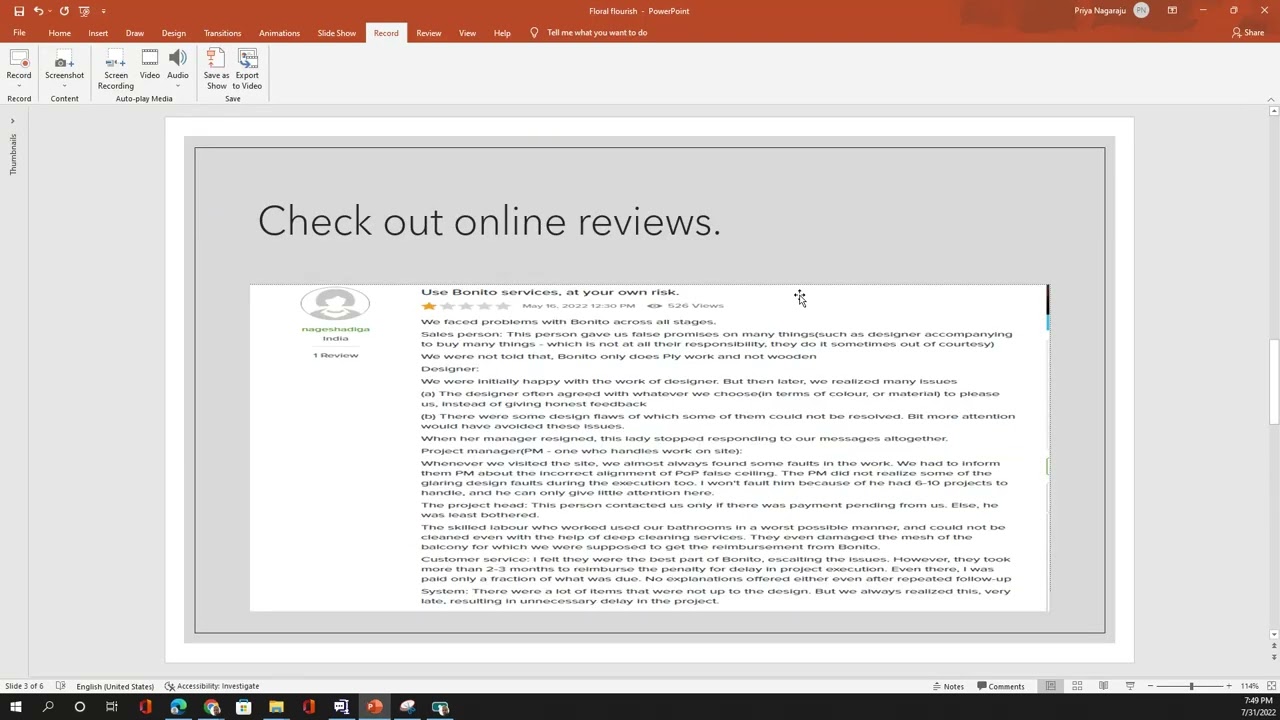This screenshot has height=720, width=1280.
Task: Switch to the Help tab
Action: coord(502,33)
